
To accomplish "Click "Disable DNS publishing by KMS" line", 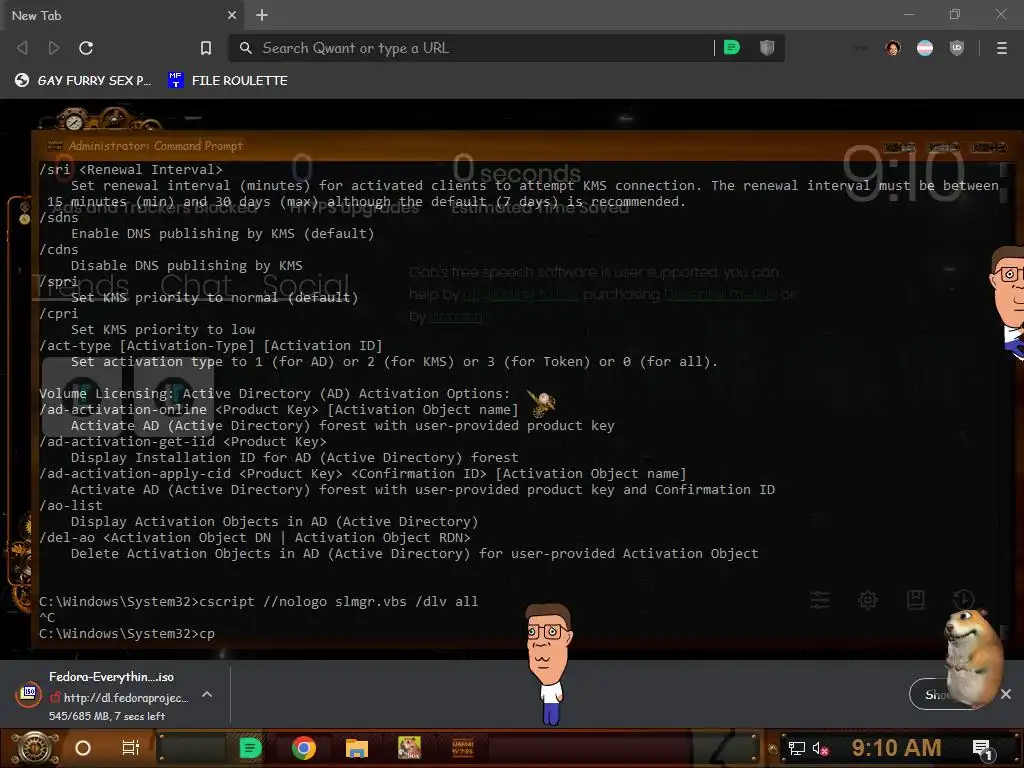I will coord(187,265).
